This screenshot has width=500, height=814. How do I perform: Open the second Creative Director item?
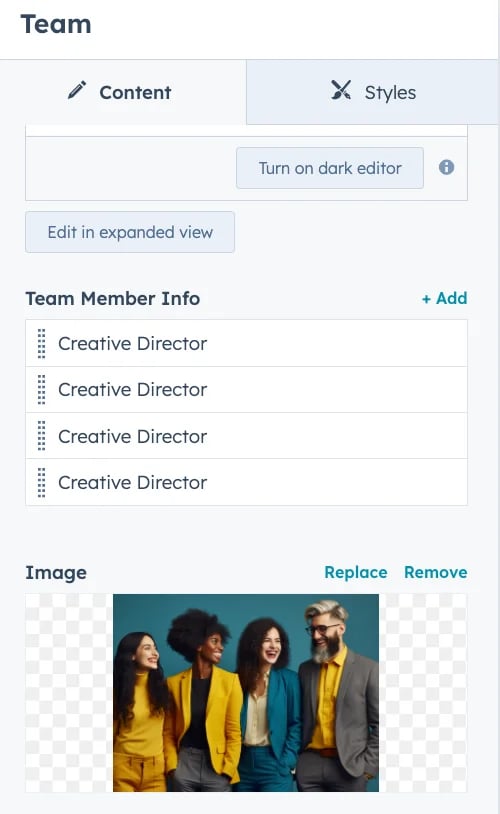[x=247, y=390]
